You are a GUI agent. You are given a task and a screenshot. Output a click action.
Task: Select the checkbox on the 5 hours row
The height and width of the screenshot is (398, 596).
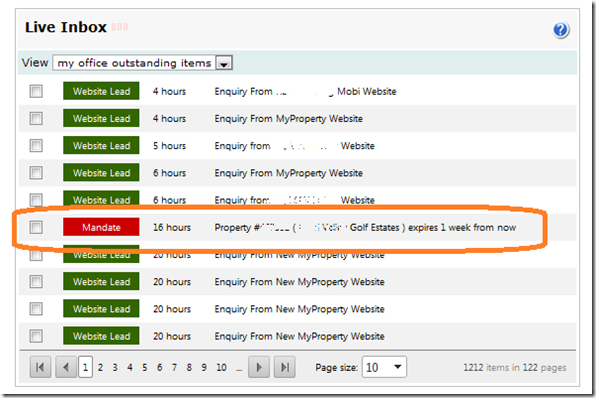tap(36, 145)
